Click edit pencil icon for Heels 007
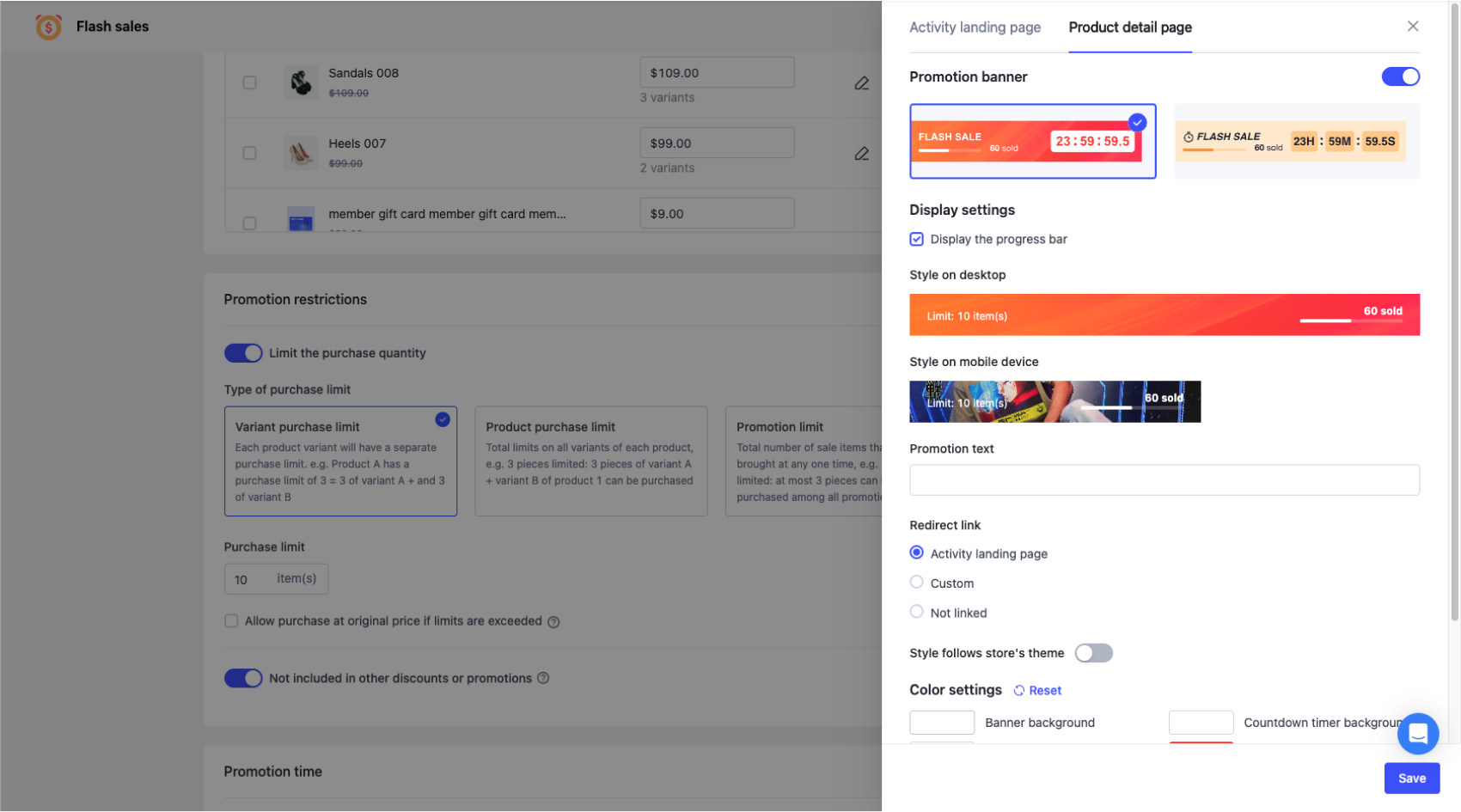 861,154
